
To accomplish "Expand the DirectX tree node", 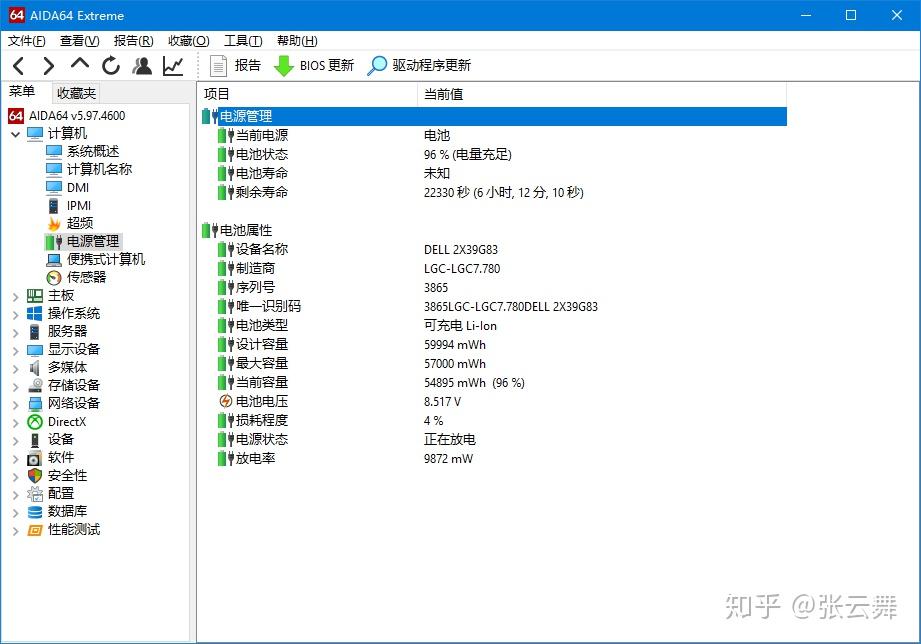I will [x=14, y=421].
